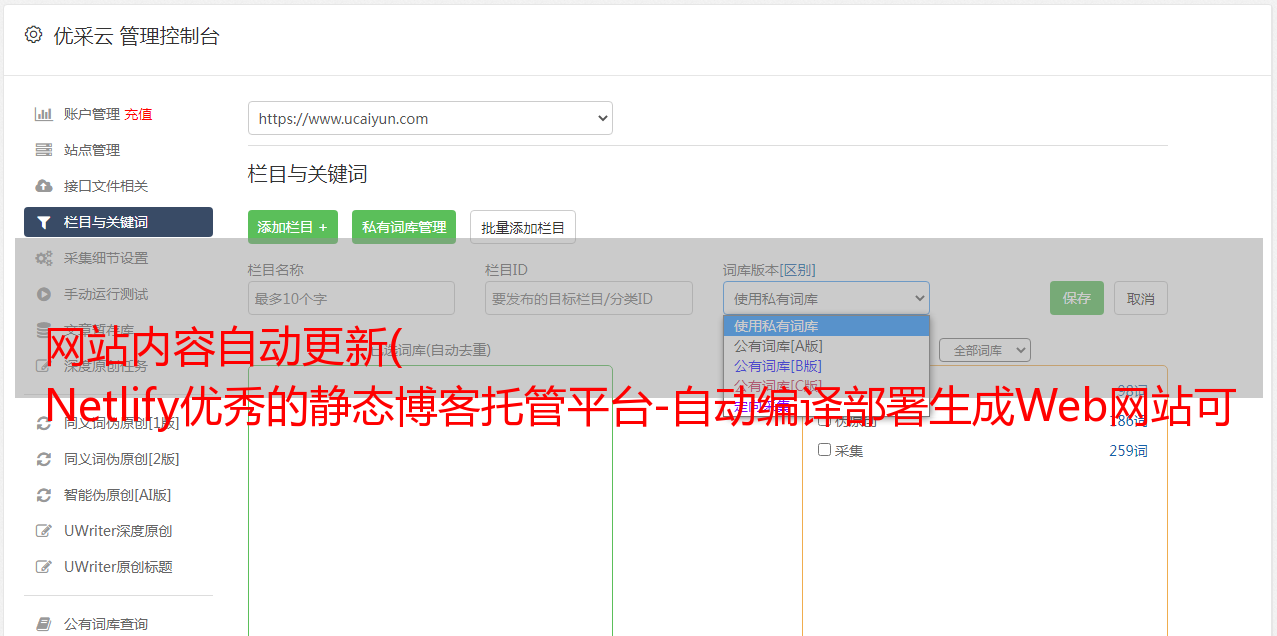Click the gear icon beside 优采云 管理控制台

click(x=34, y=35)
